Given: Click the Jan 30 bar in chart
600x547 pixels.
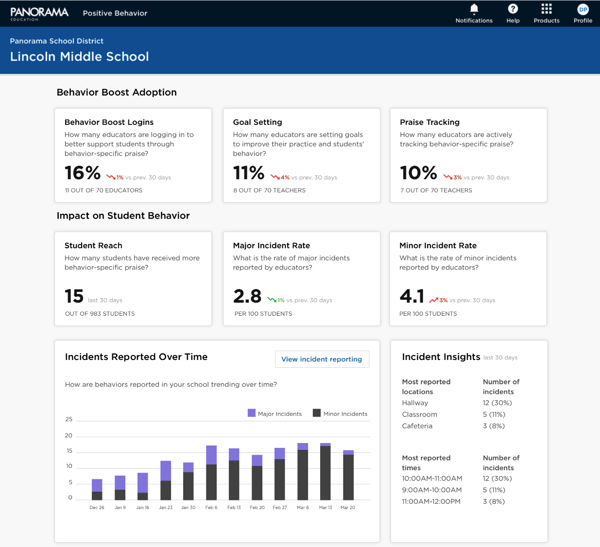Looking at the screenshot, I should [x=188, y=482].
